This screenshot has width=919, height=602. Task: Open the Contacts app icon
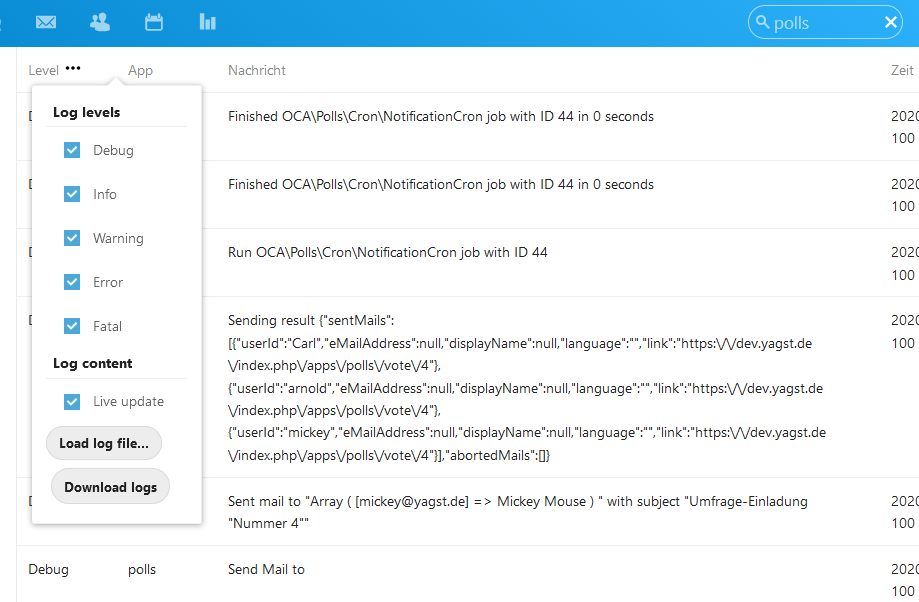[x=100, y=22]
